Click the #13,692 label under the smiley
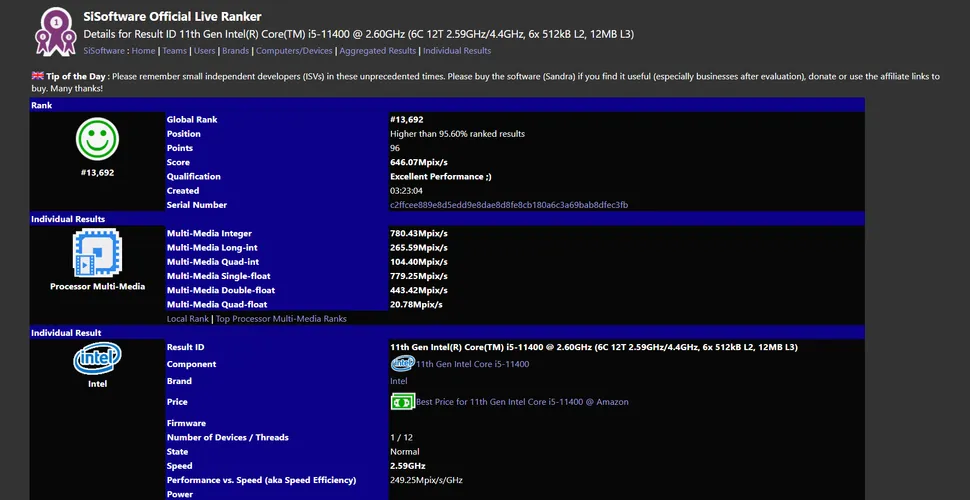970x500 pixels. coord(97,173)
